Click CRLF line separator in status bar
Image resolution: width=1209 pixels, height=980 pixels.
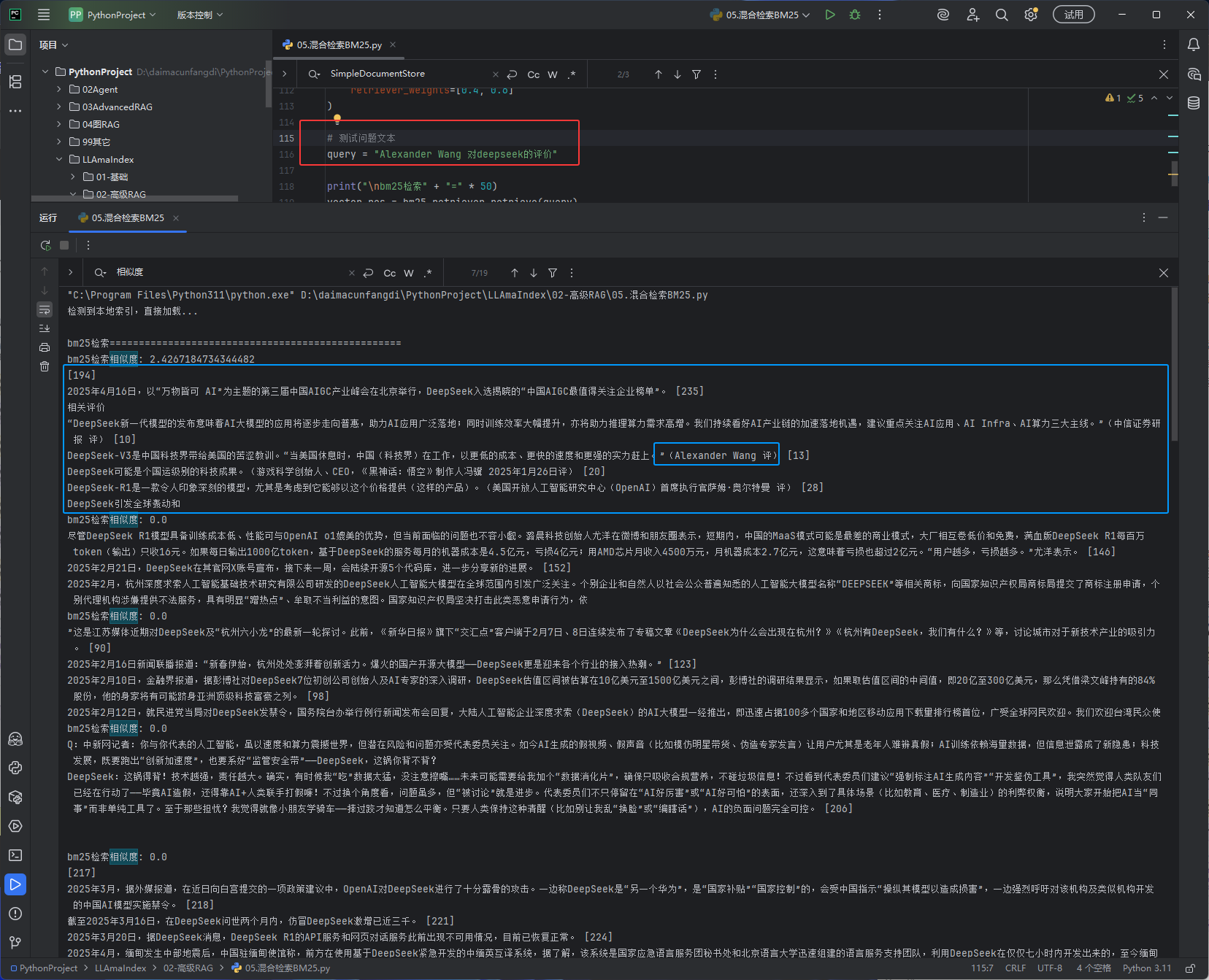click(x=1016, y=968)
